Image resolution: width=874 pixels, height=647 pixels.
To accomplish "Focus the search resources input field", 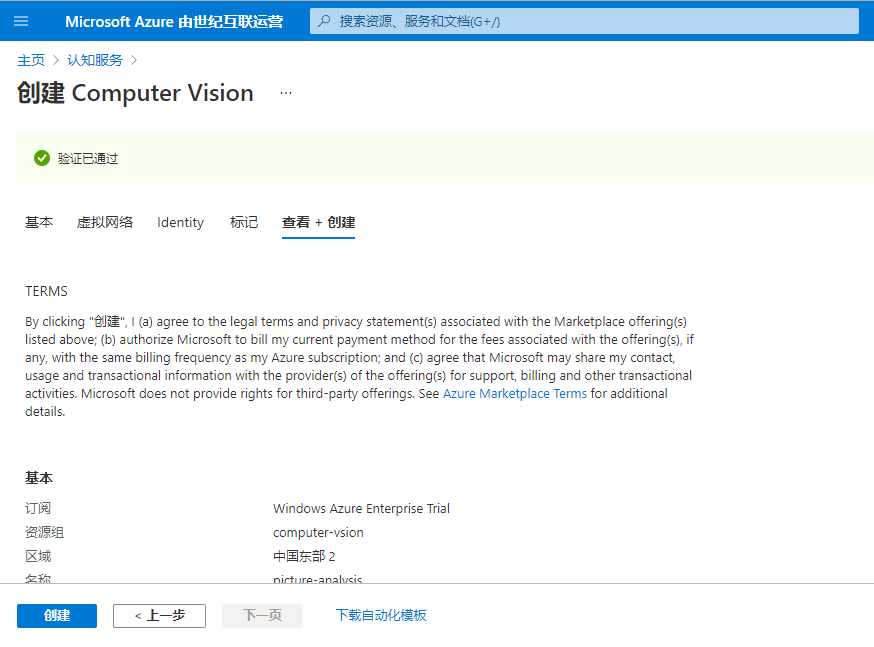I will pos(584,21).
